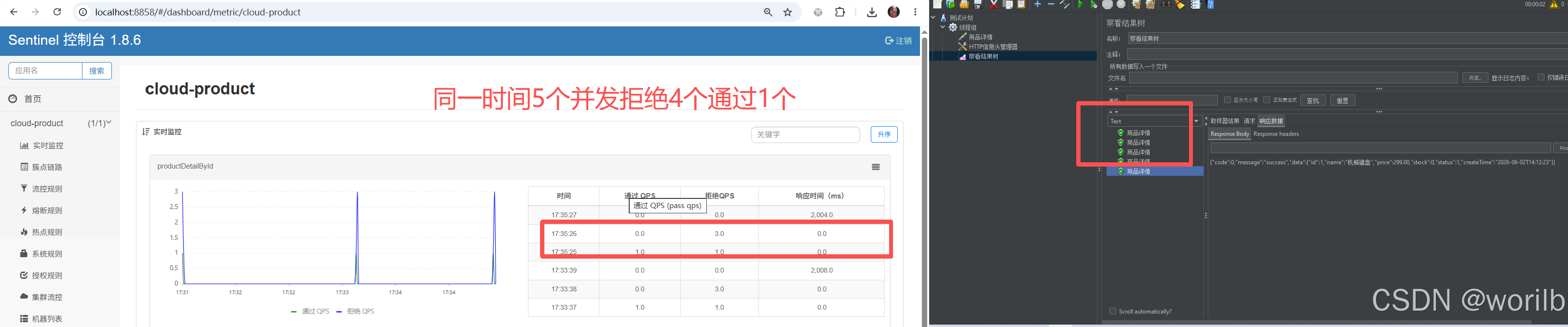Open 熔断规则 in Sentinel sidebar
The height and width of the screenshot is (327, 1568).
pyautogui.click(x=47, y=211)
